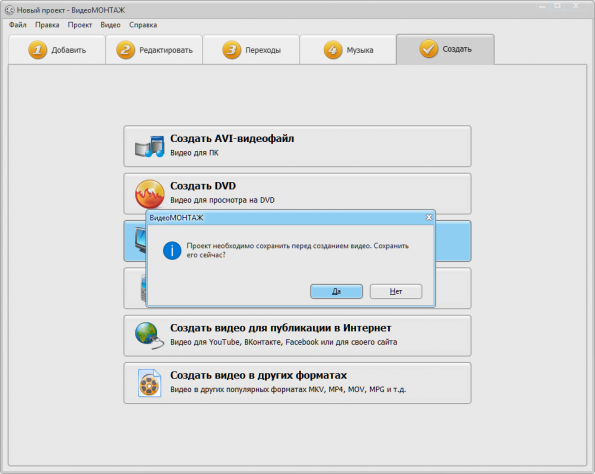Choose Создать видео в других форматах
Screen dimensions: 595x474
click(298, 383)
